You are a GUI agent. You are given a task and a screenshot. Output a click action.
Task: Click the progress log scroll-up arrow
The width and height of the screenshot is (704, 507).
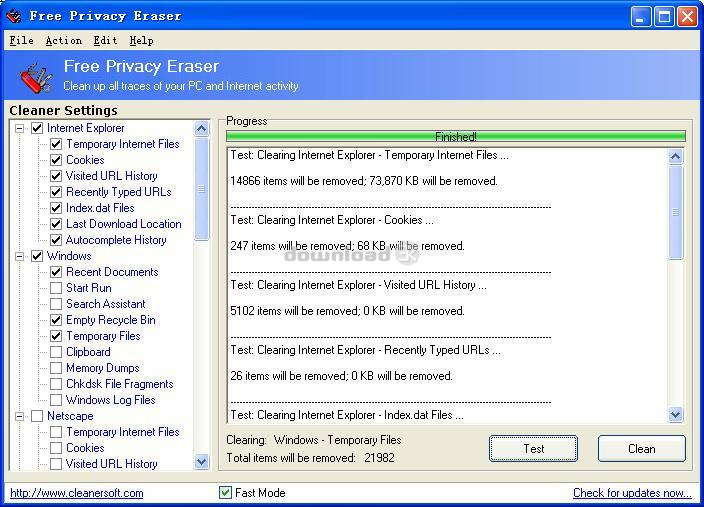point(675,156)
